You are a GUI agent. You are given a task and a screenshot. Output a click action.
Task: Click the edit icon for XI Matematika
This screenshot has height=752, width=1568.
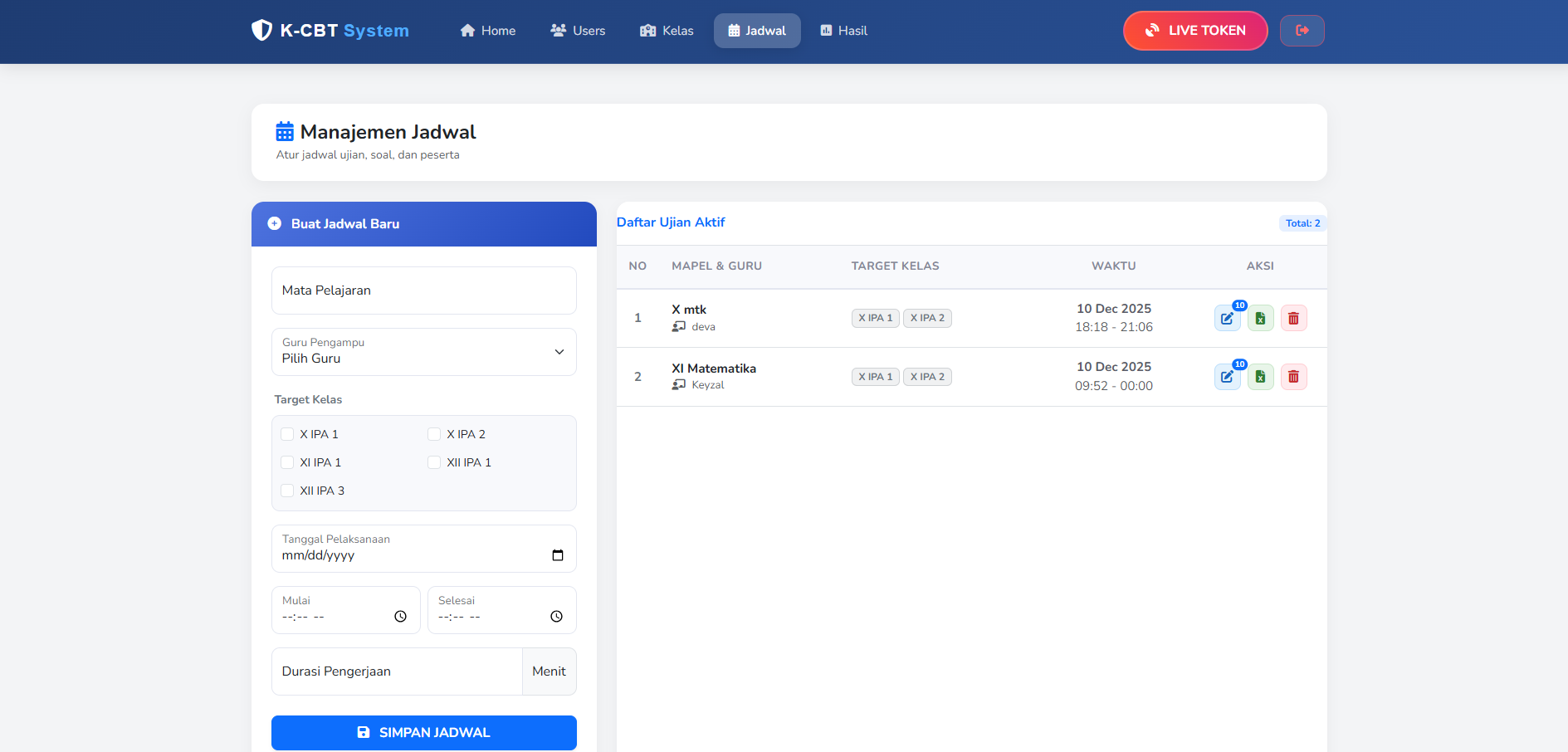coord(1227,377)
